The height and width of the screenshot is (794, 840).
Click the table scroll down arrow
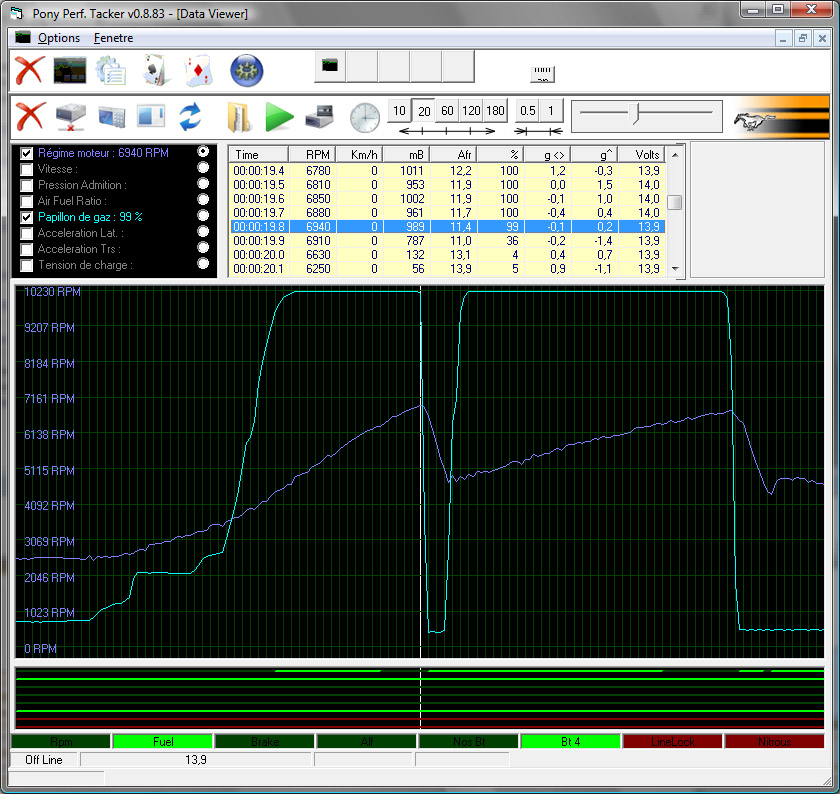pos(675,269)
